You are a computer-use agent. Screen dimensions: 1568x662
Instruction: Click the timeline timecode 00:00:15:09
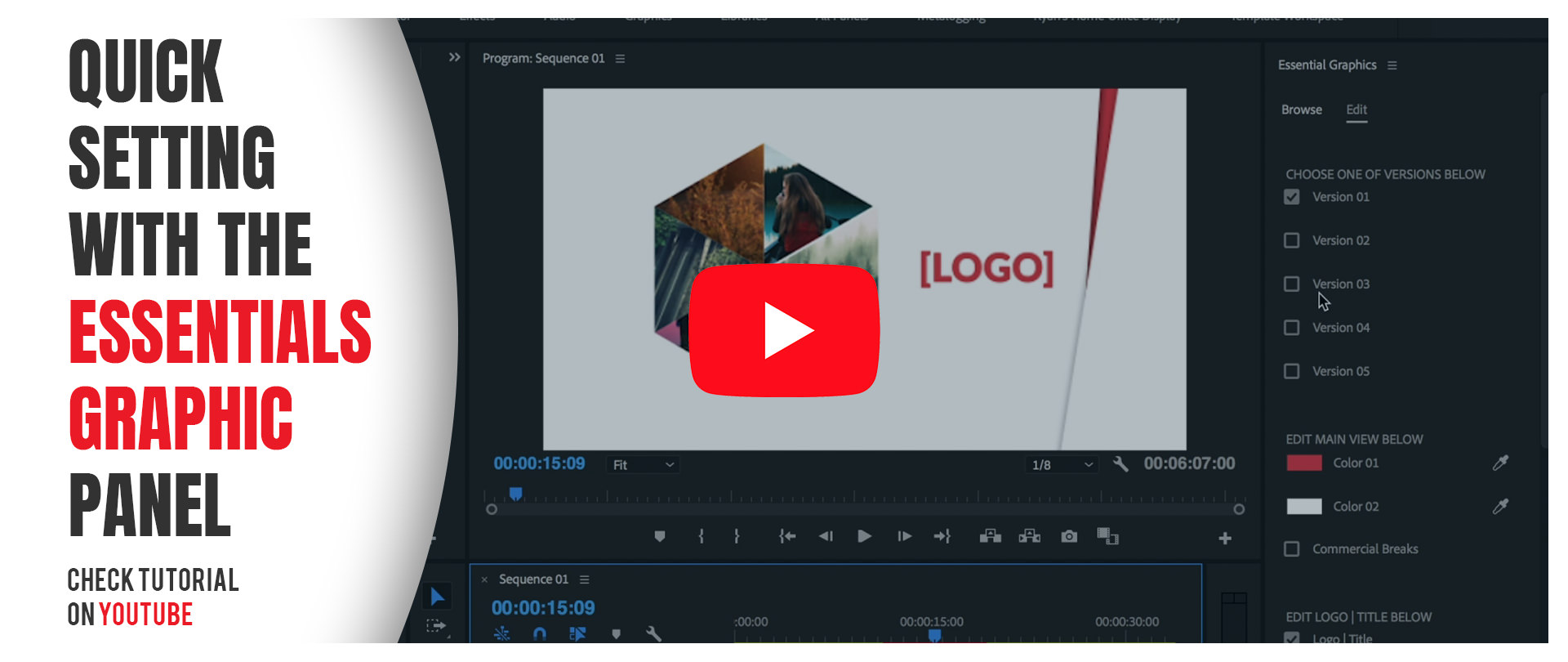(543, 608)
